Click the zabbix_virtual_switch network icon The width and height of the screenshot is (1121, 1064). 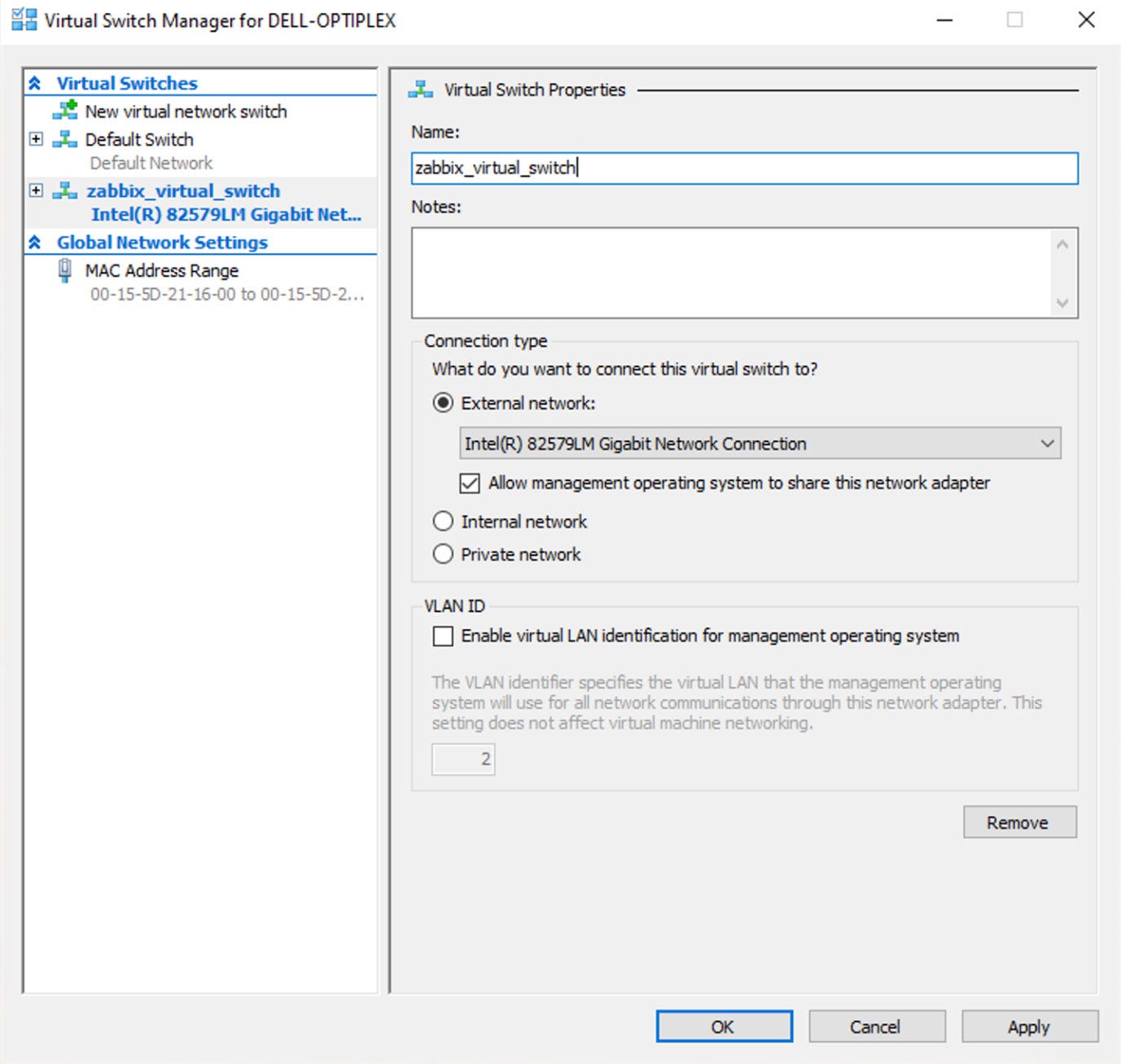65,190
